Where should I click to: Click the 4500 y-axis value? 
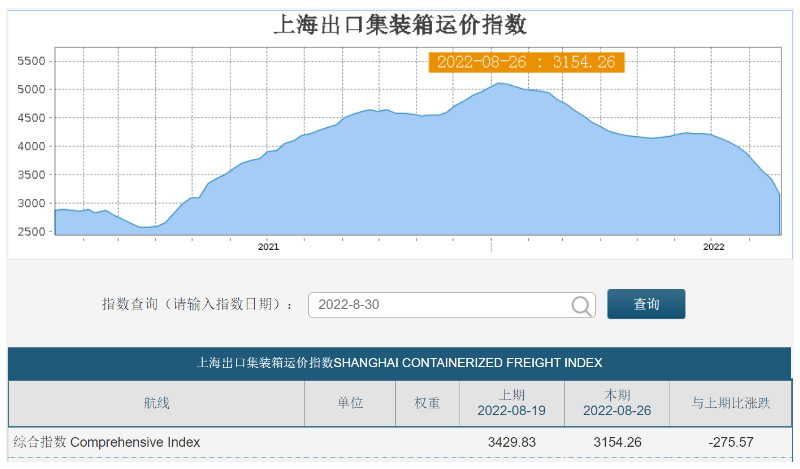pos(31,118)
